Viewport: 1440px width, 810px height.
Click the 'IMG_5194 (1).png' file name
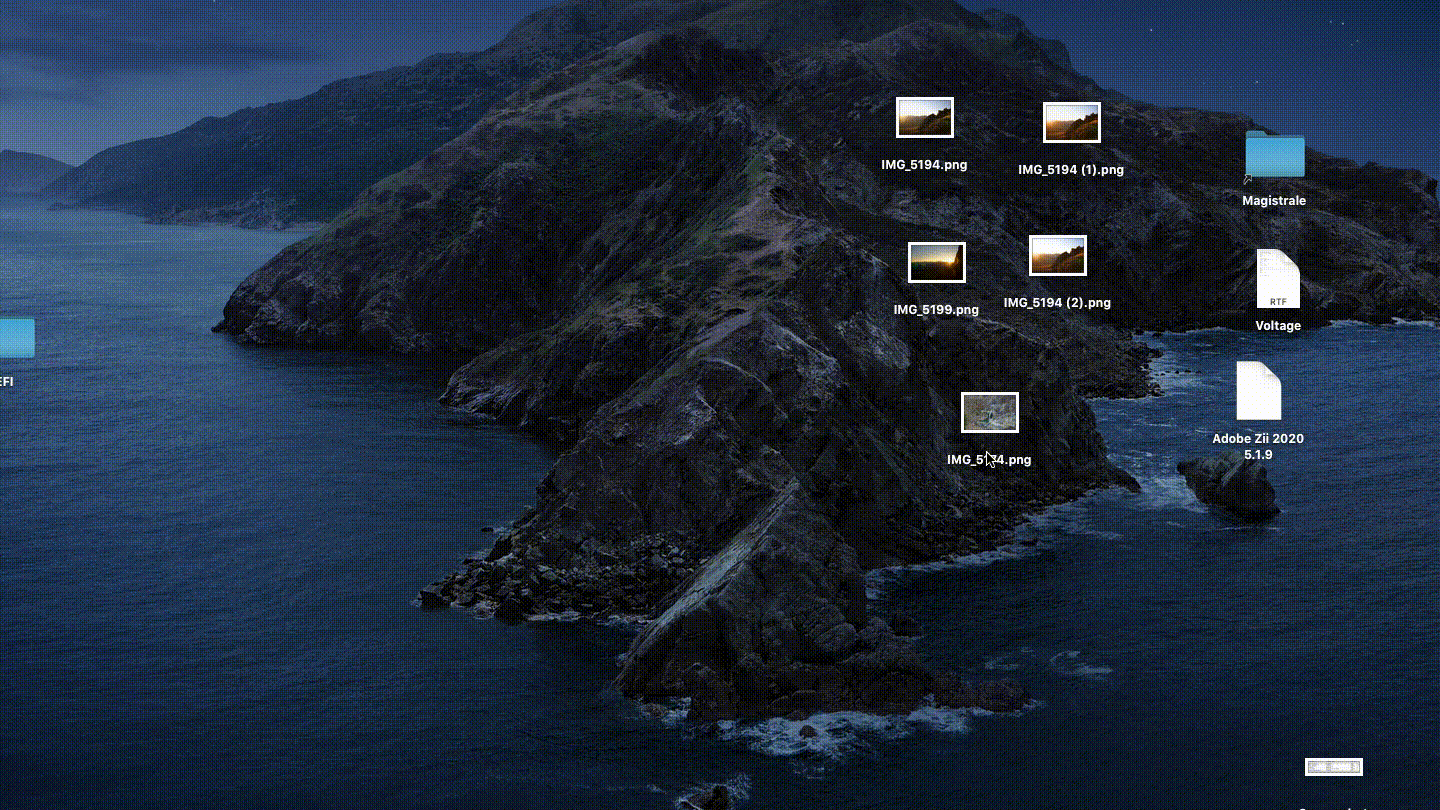[x=1071, y=170]
